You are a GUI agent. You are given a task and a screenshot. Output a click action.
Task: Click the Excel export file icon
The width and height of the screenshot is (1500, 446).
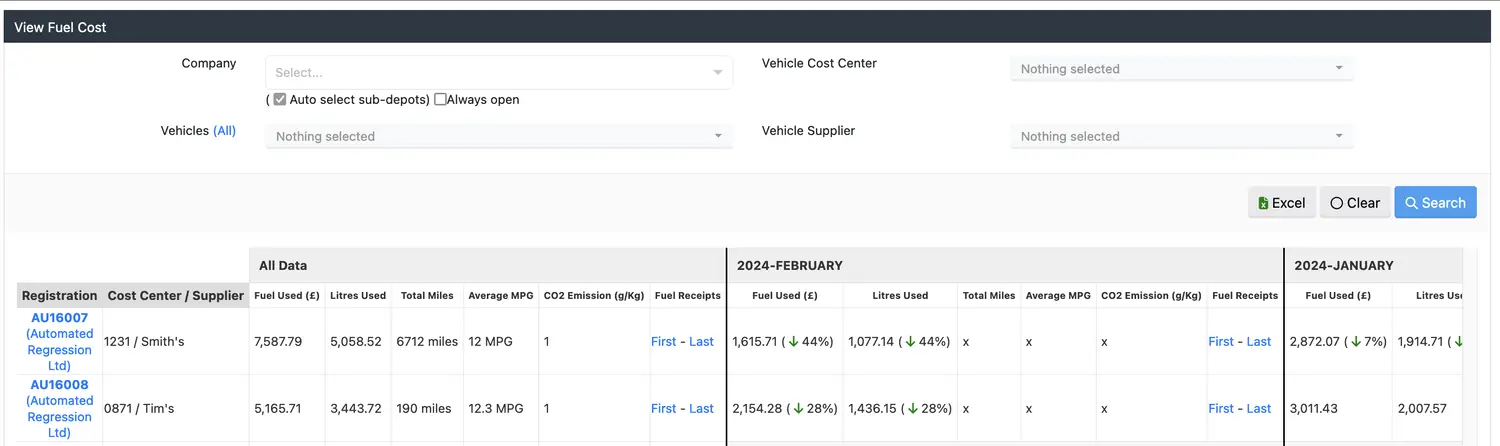tap(1263, 203)
